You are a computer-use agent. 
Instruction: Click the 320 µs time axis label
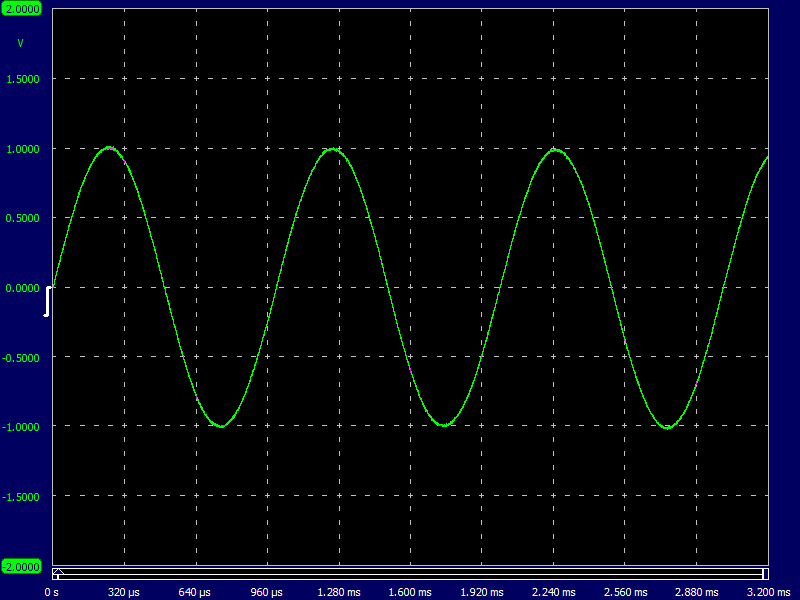click(x=123, y=592)
